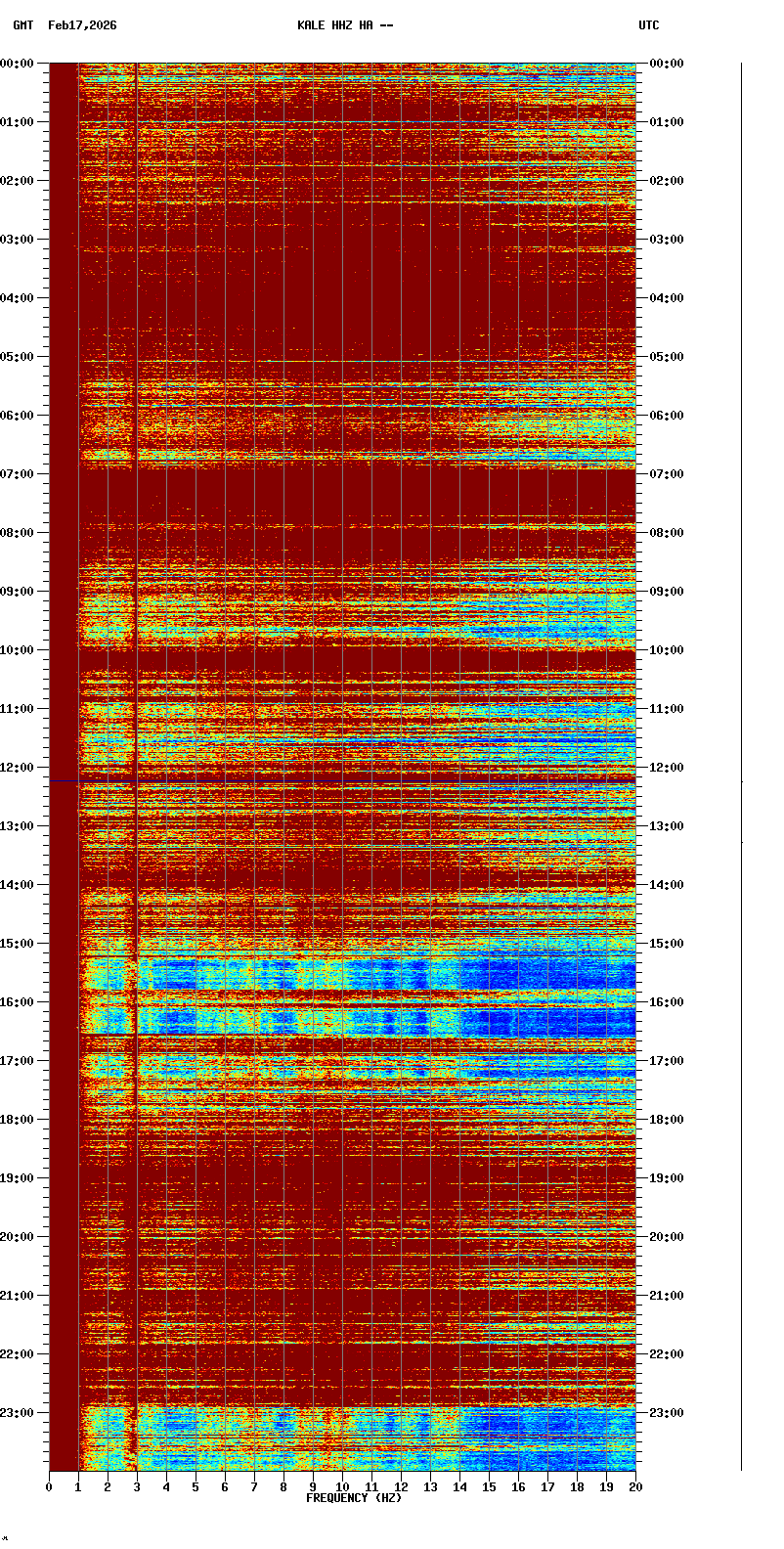Image resolution: width=784 pixels, height=1549 pixels.
Task: Select the 04:00 label on left axis
Action: pos(18,298)
